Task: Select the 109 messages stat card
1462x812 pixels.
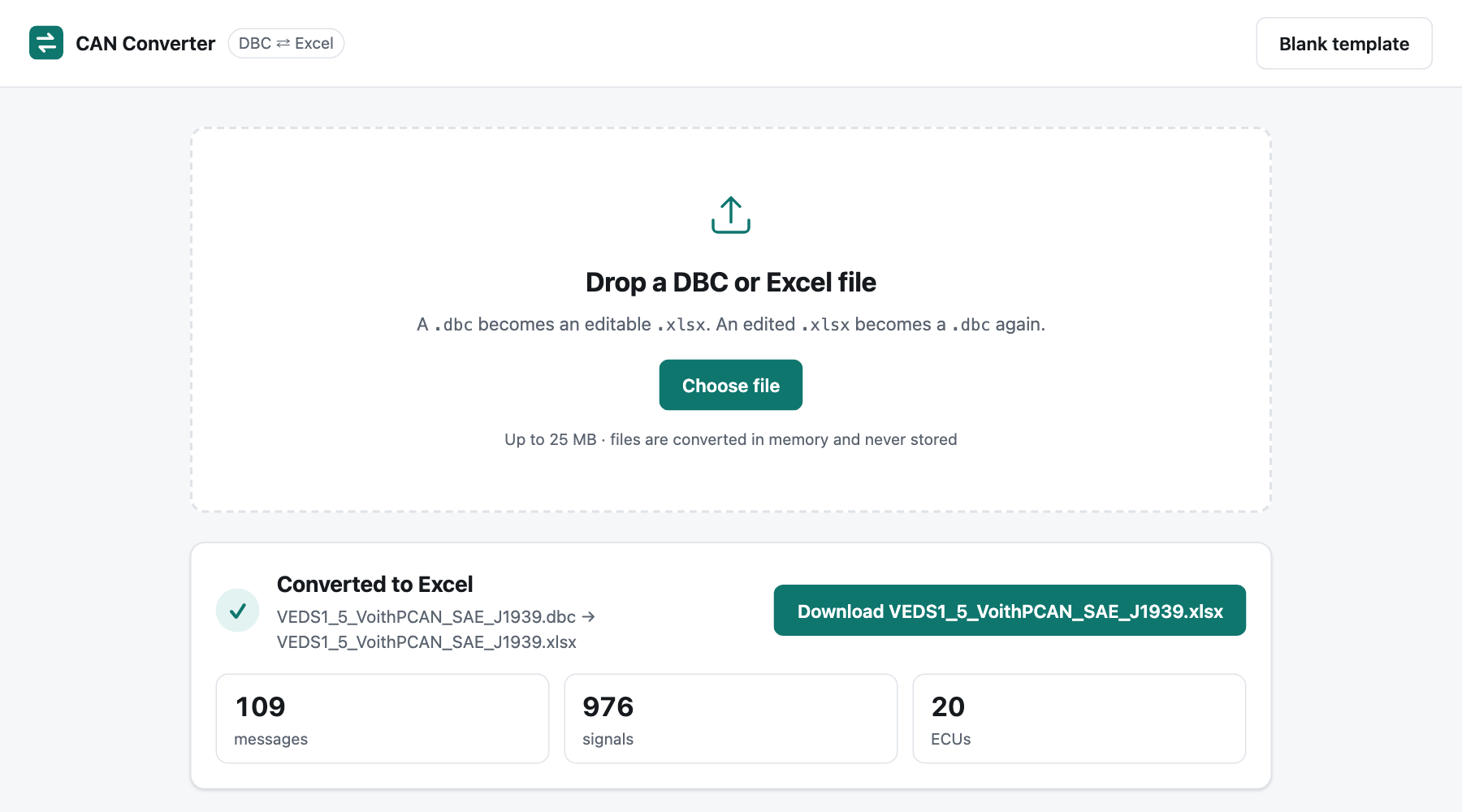Action: click(383, 719)
